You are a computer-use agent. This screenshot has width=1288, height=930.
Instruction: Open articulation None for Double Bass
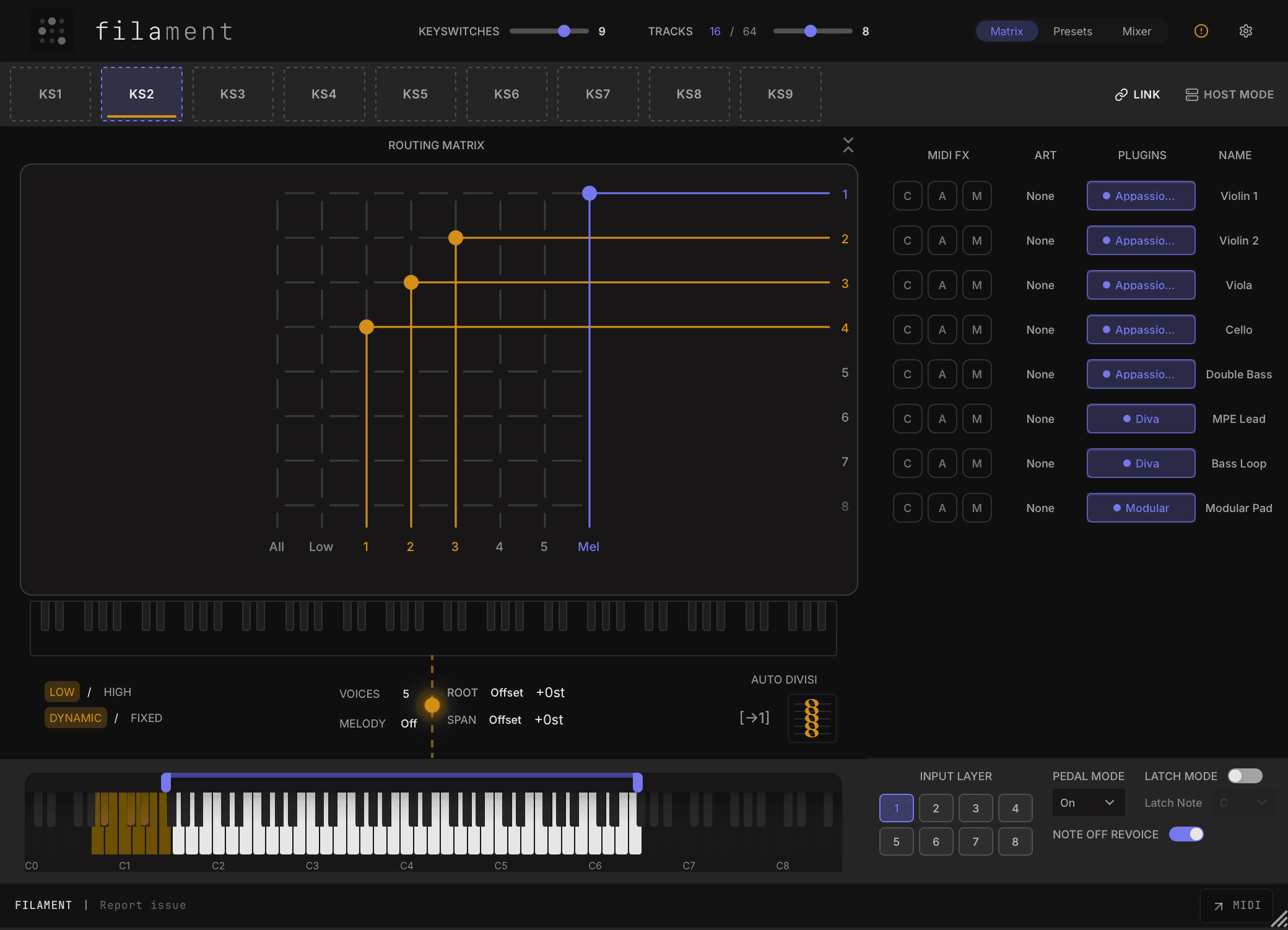click(x=1040, y=374)
